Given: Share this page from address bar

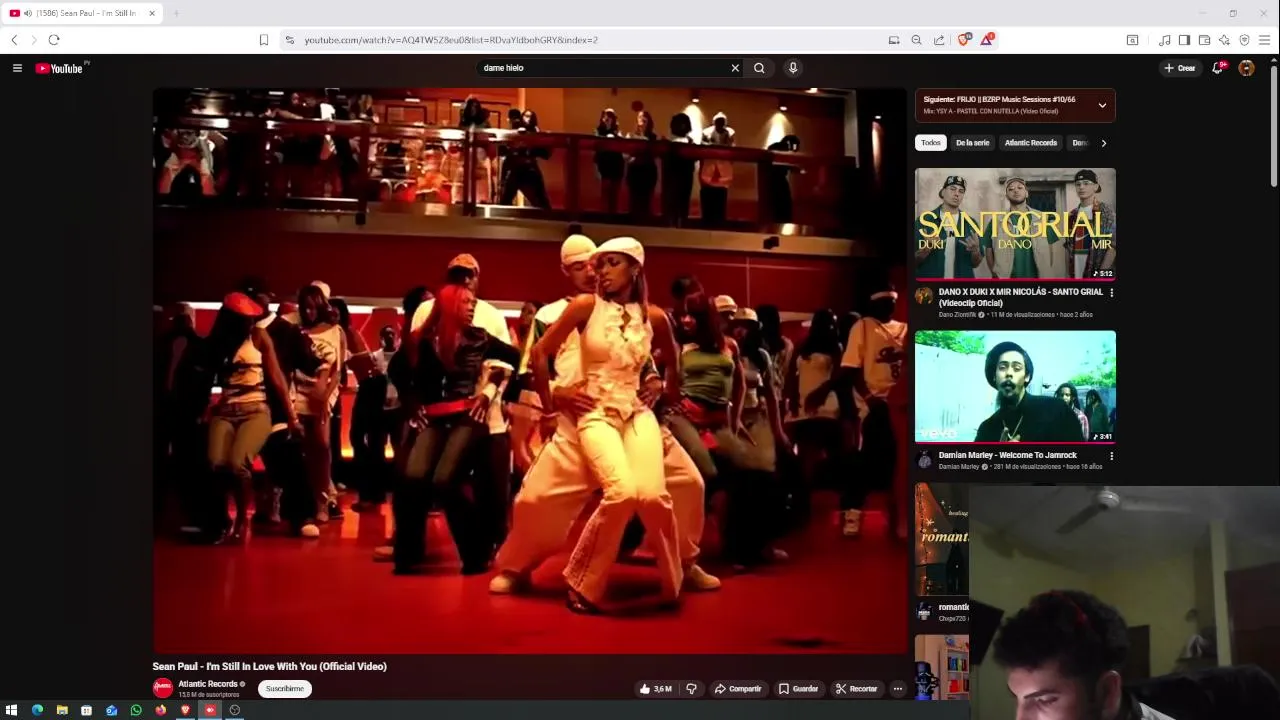Looking at the screenshot, I should [x=939, y=40].
